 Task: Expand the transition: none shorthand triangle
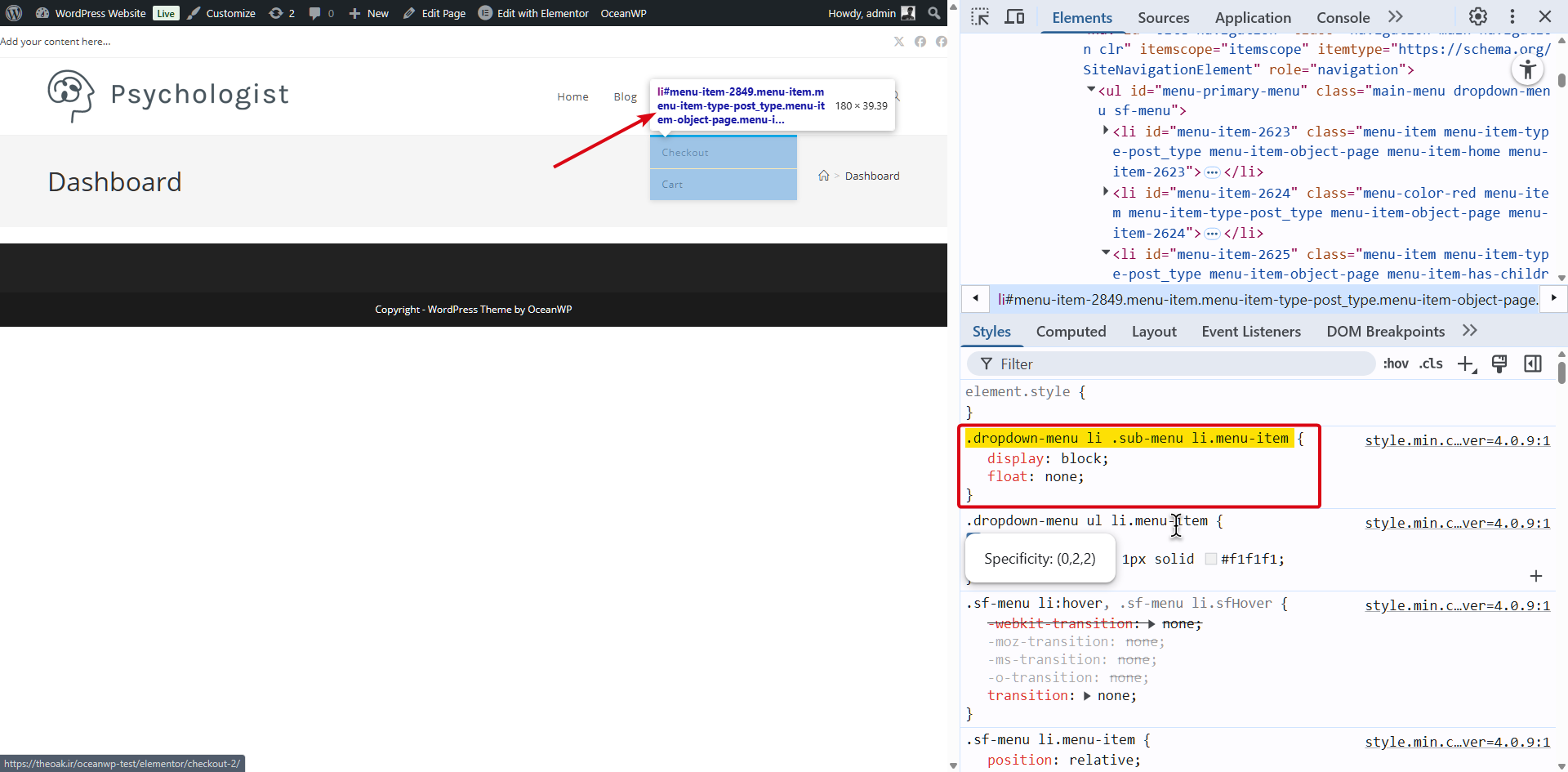(x=1087, y=696)
